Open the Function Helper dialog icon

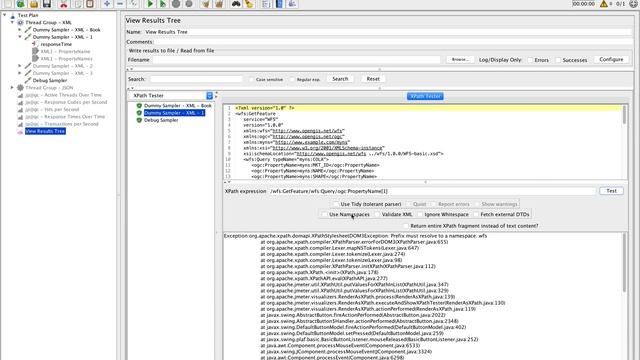point(266,4)
